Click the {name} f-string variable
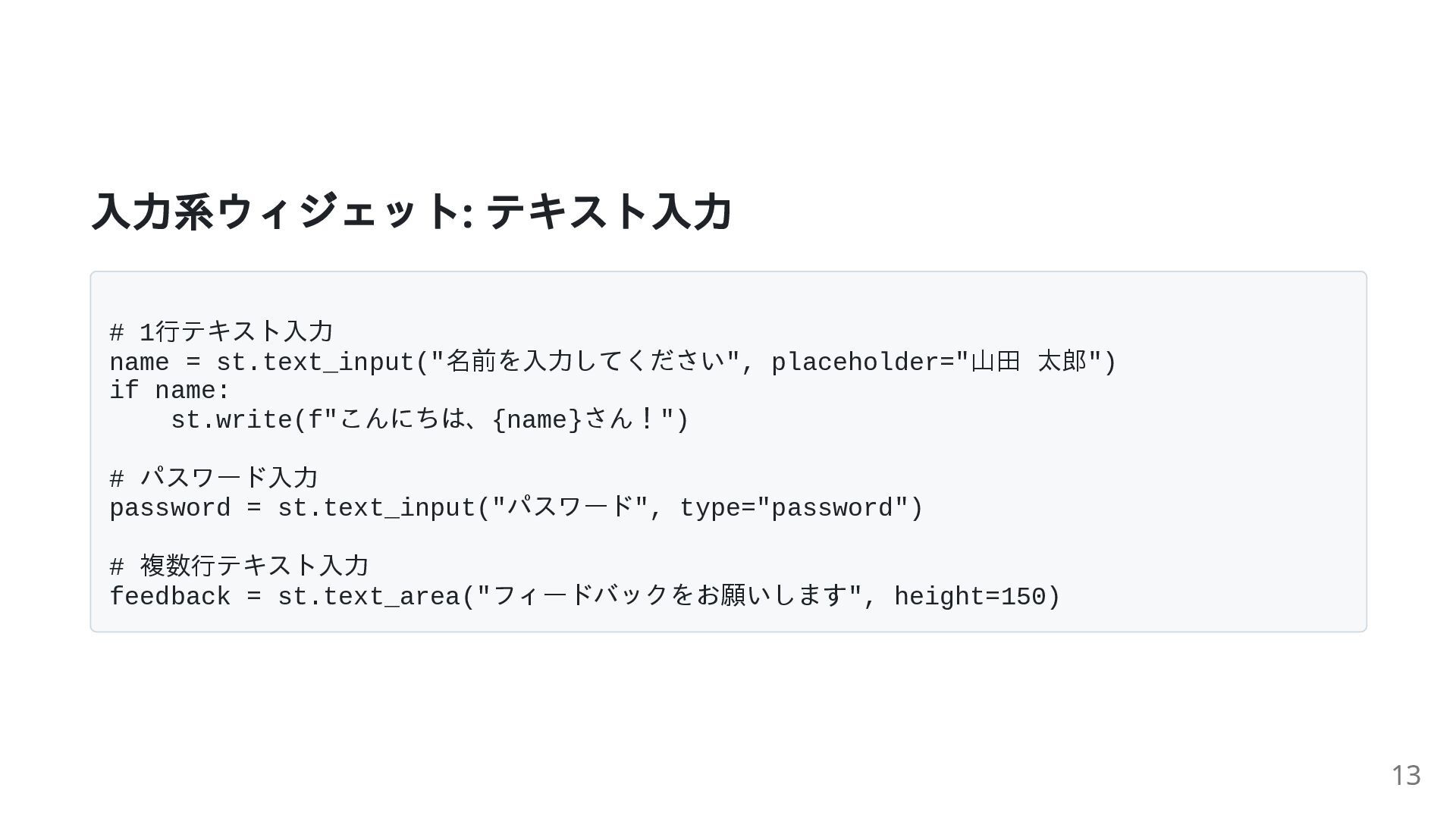Viewport: 1456px width, 819px height. pyautogui.click(x=537, y=420)
